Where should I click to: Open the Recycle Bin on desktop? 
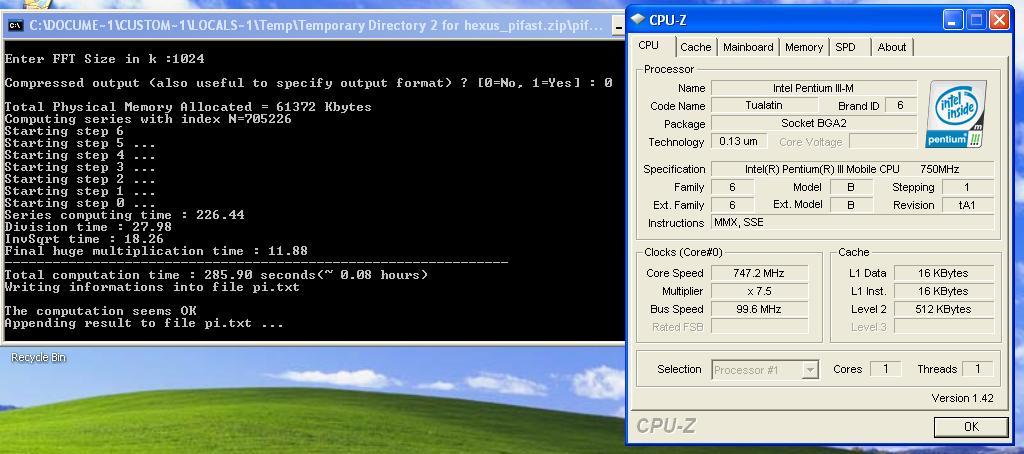39,357
